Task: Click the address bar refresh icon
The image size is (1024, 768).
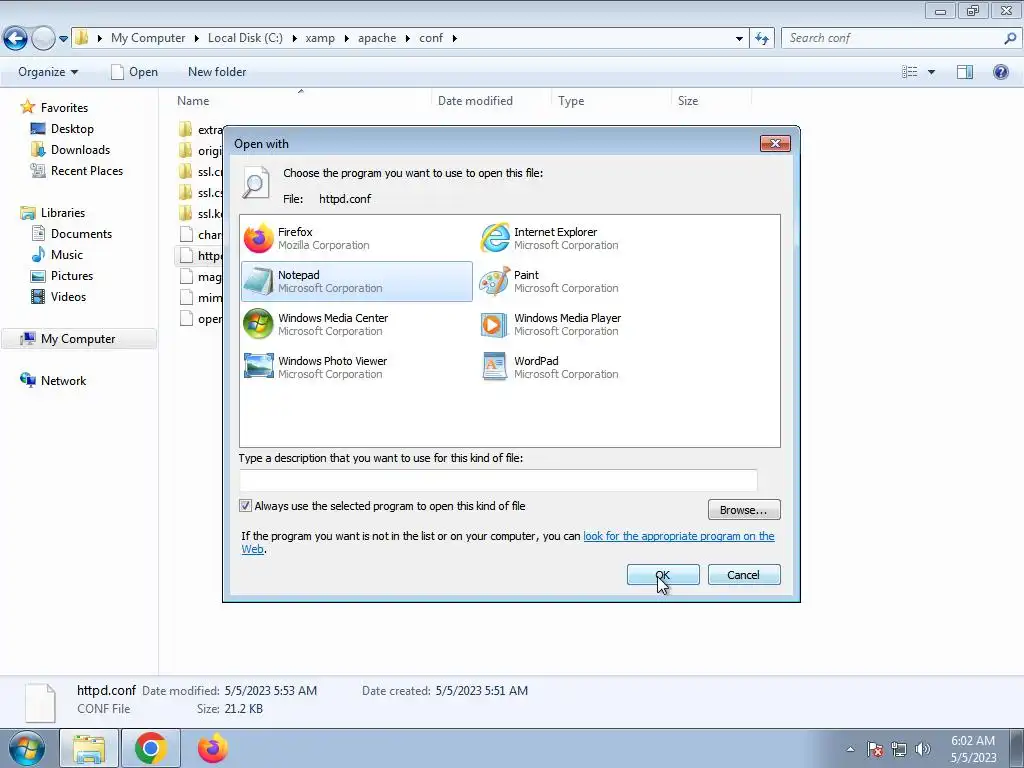Action: click(x=762, y=39)
